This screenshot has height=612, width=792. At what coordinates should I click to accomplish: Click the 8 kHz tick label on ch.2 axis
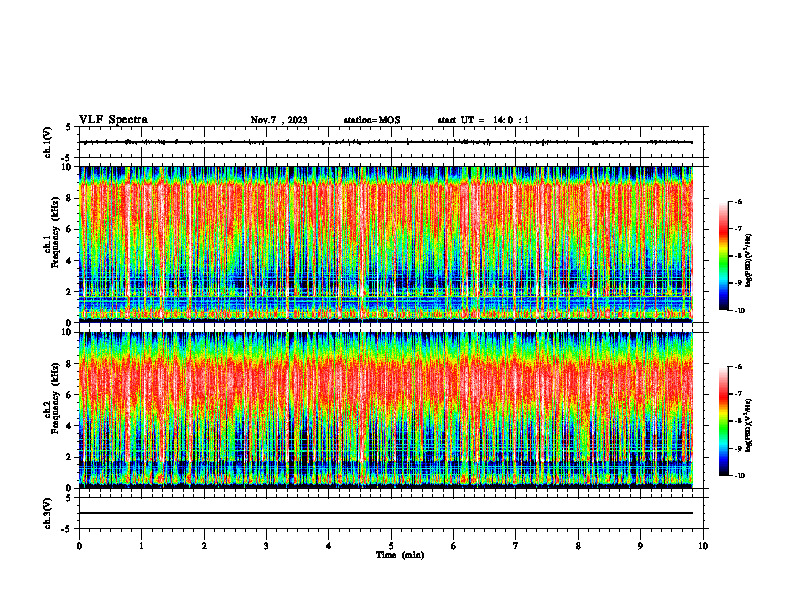70,364
